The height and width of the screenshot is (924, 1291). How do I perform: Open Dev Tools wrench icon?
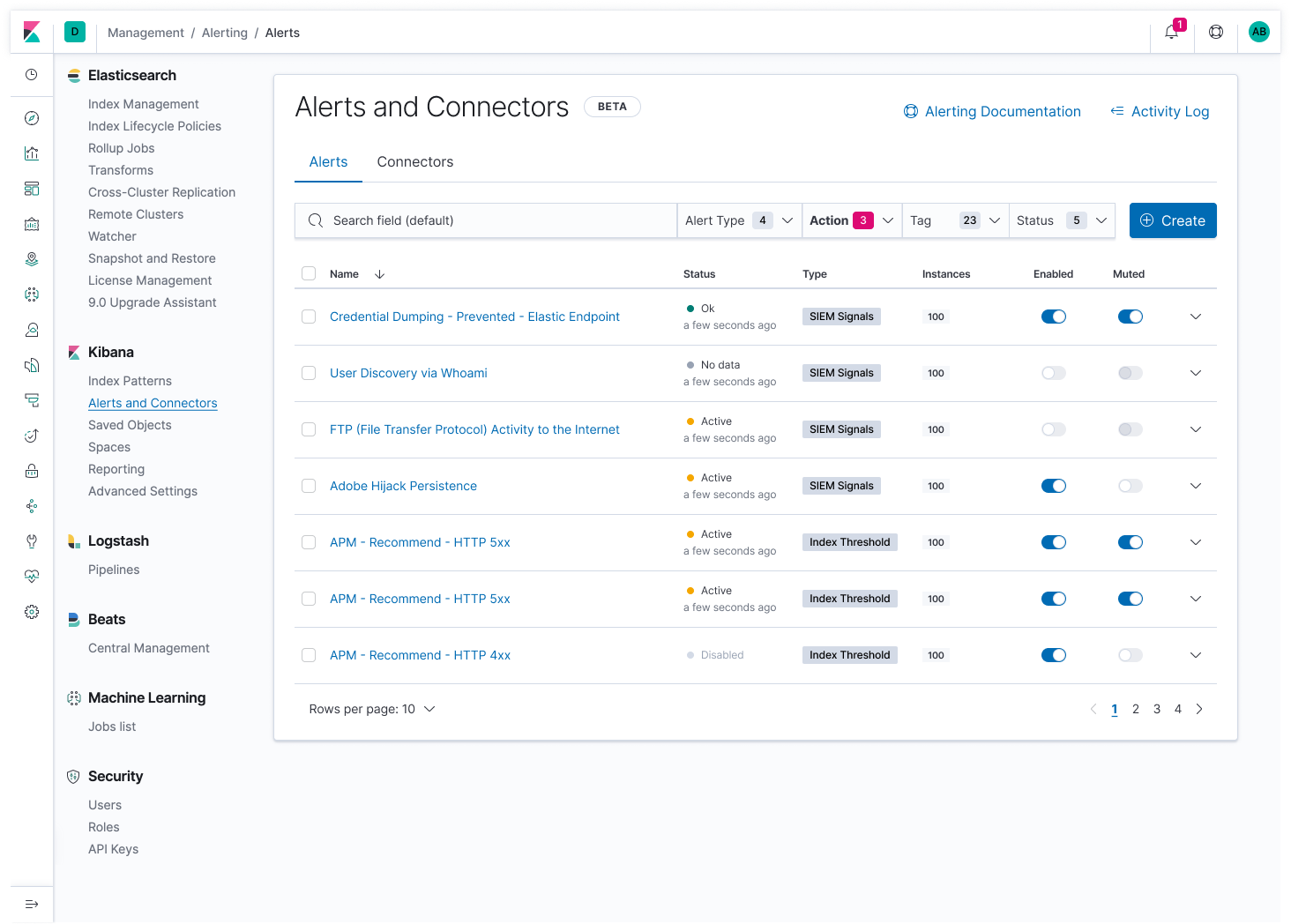point(32,541)
